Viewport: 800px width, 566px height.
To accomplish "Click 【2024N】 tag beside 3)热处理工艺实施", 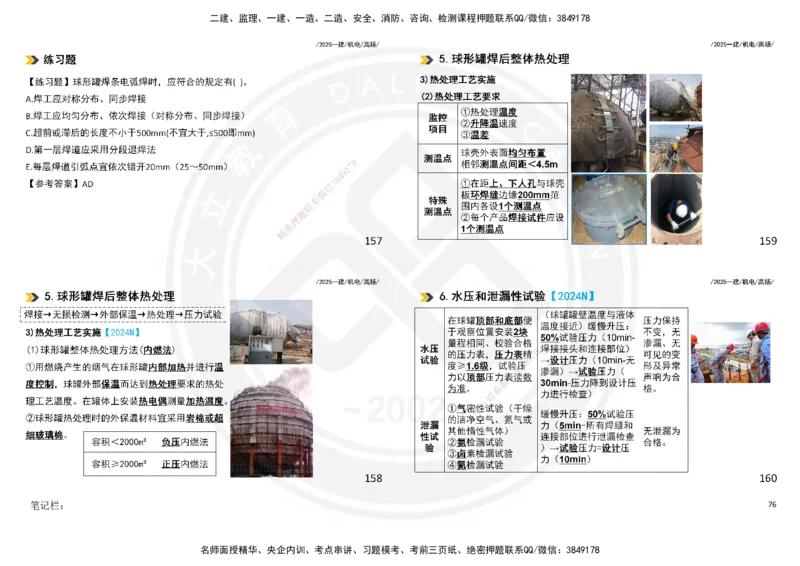I will [x=122, y=333].
